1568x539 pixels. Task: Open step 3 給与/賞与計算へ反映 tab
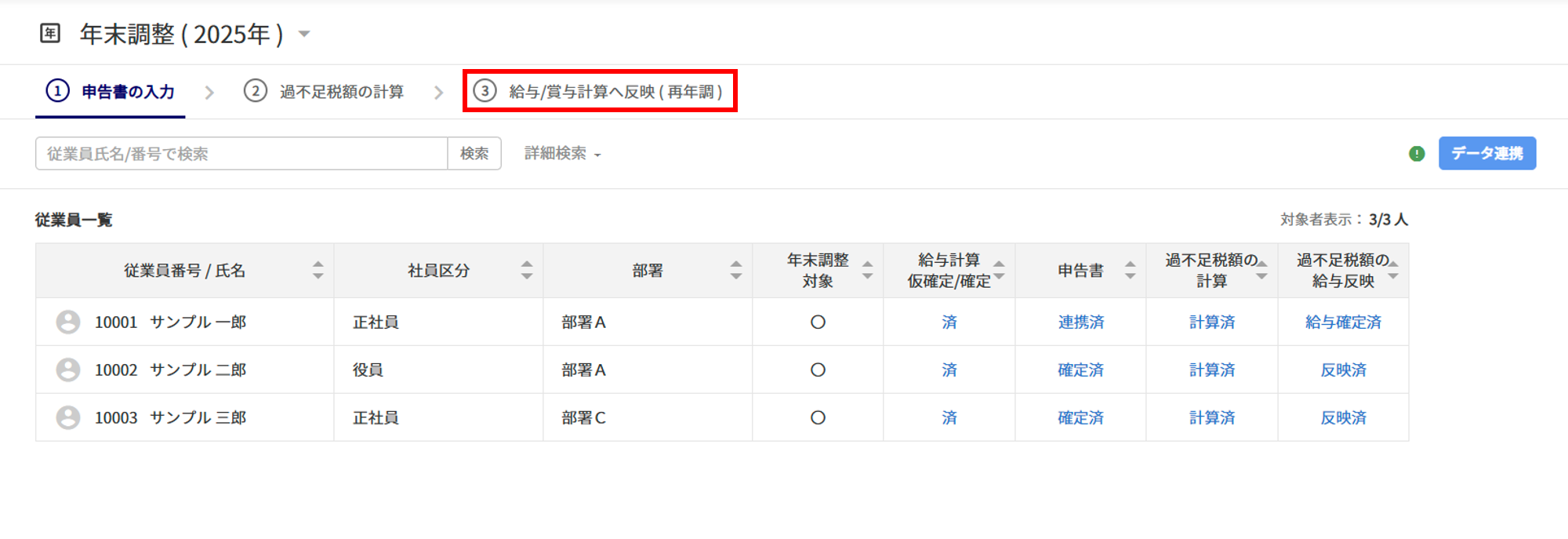tap(600, 92)
